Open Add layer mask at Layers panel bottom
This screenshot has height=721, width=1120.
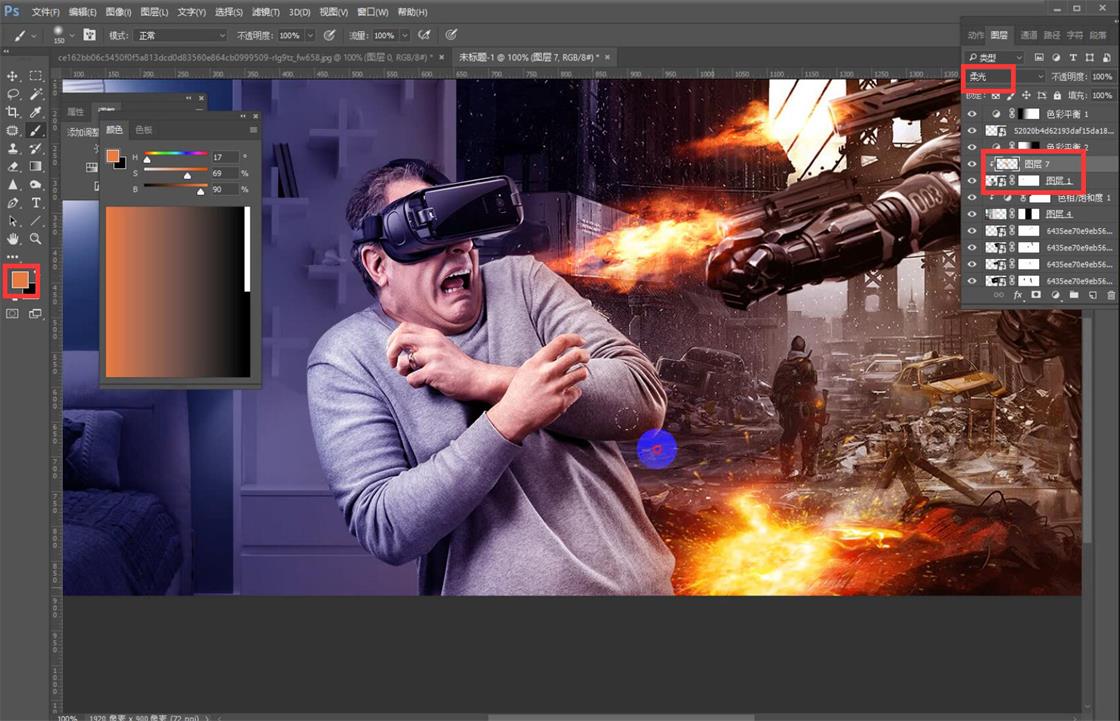[1036, 294]
